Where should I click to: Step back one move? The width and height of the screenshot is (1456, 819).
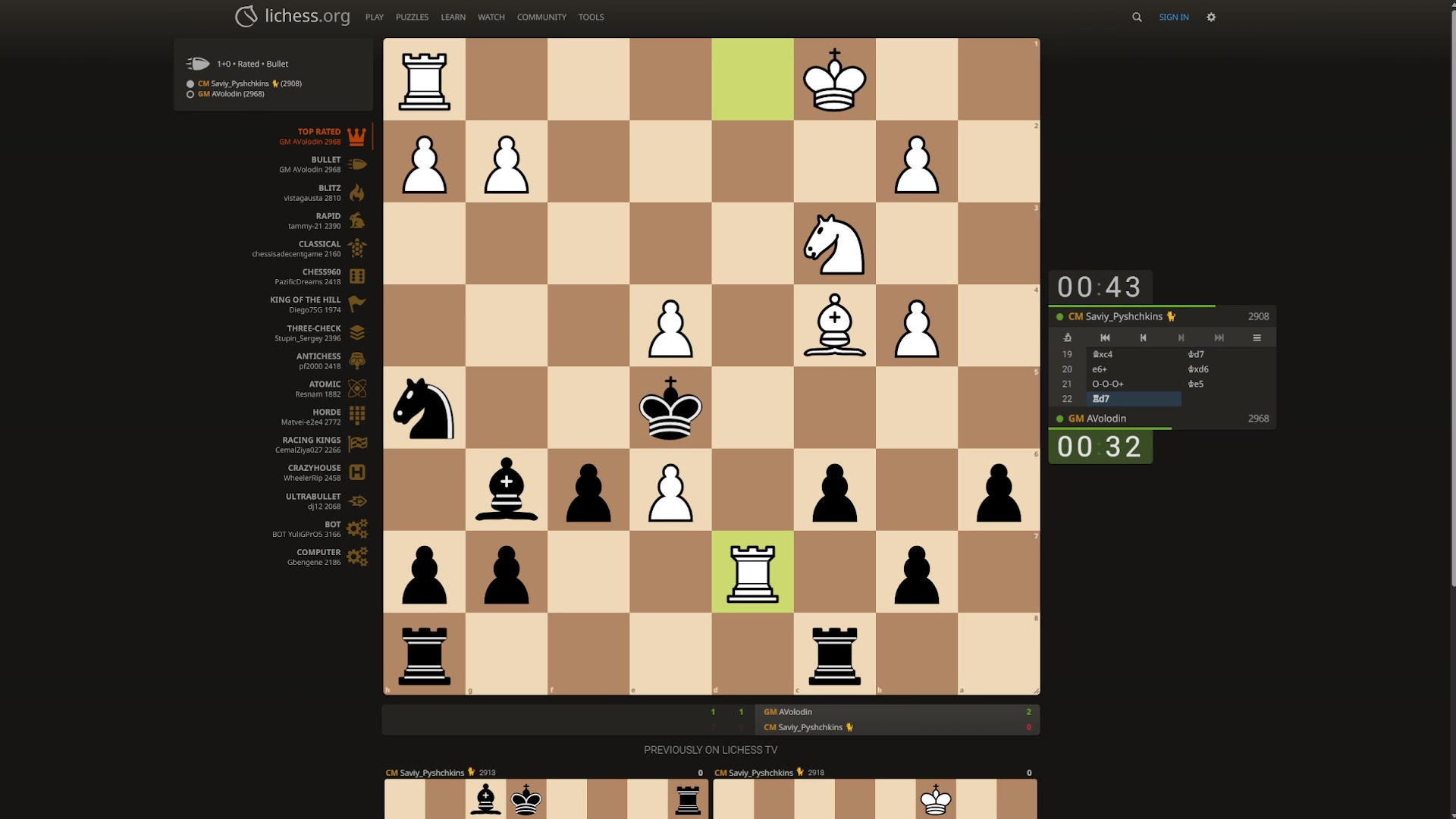pos(1143,338)
